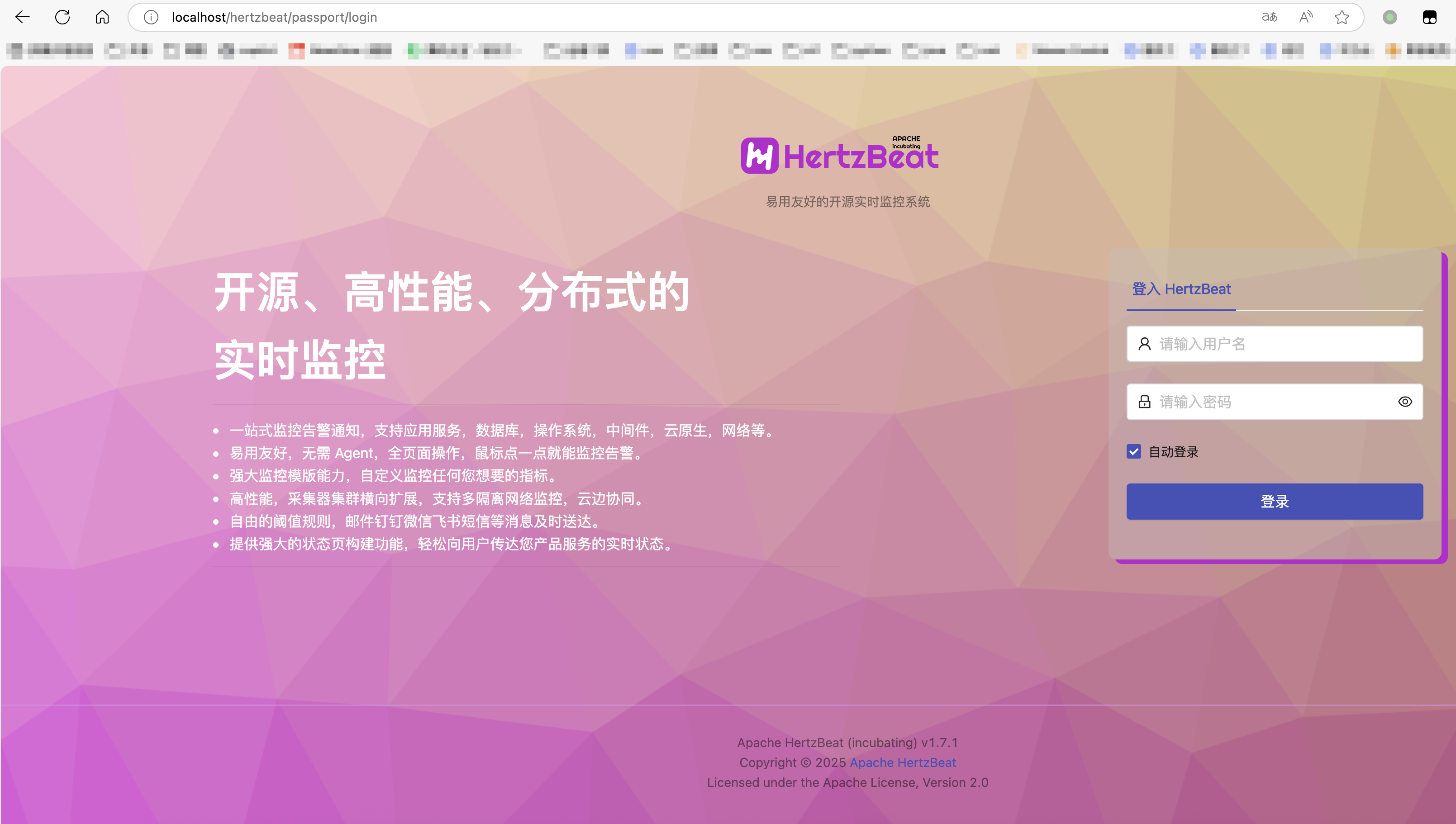Reload the page with the refresh icon
Viewport: 1456px width, 824px height.
(62, 17)
